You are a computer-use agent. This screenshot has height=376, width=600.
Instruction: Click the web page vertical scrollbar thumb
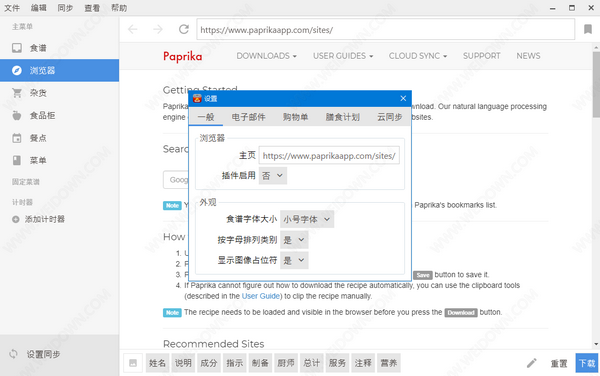pyautogui.click(x=596, y=84)
